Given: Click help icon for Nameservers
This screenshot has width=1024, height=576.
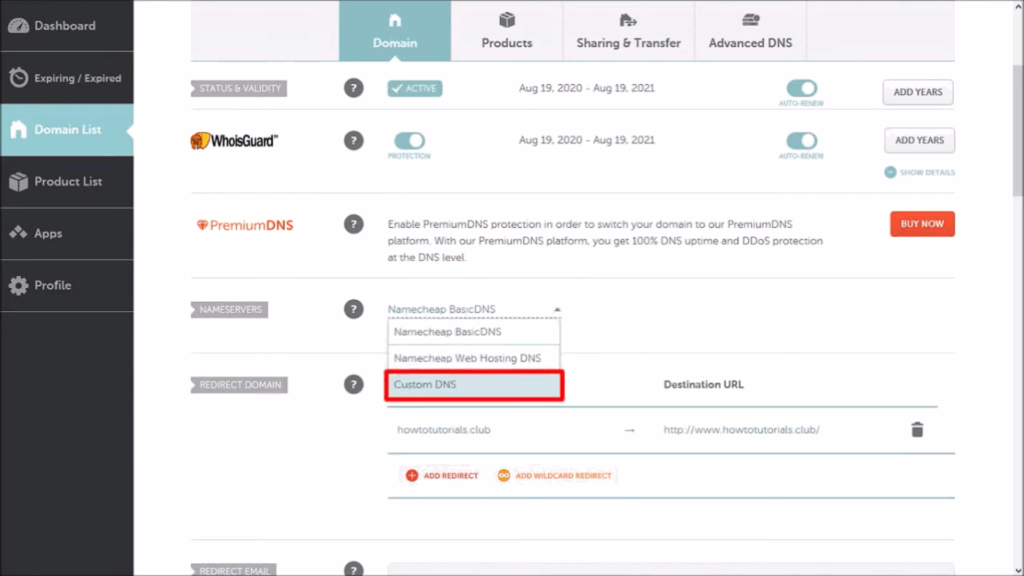Looking at the screenshot, I should 353,309.
